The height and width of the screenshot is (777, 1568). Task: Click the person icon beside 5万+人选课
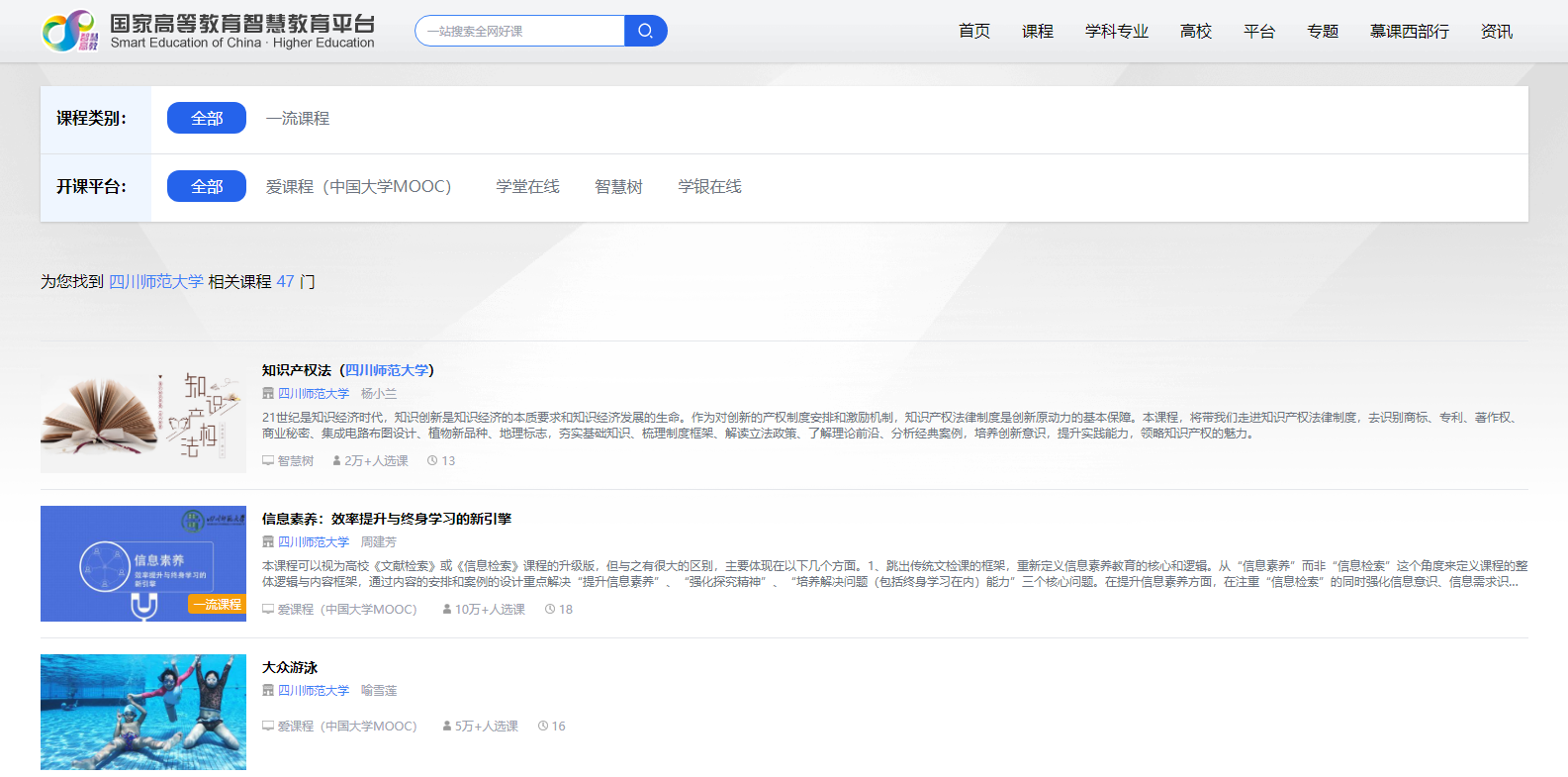(447, 727)
